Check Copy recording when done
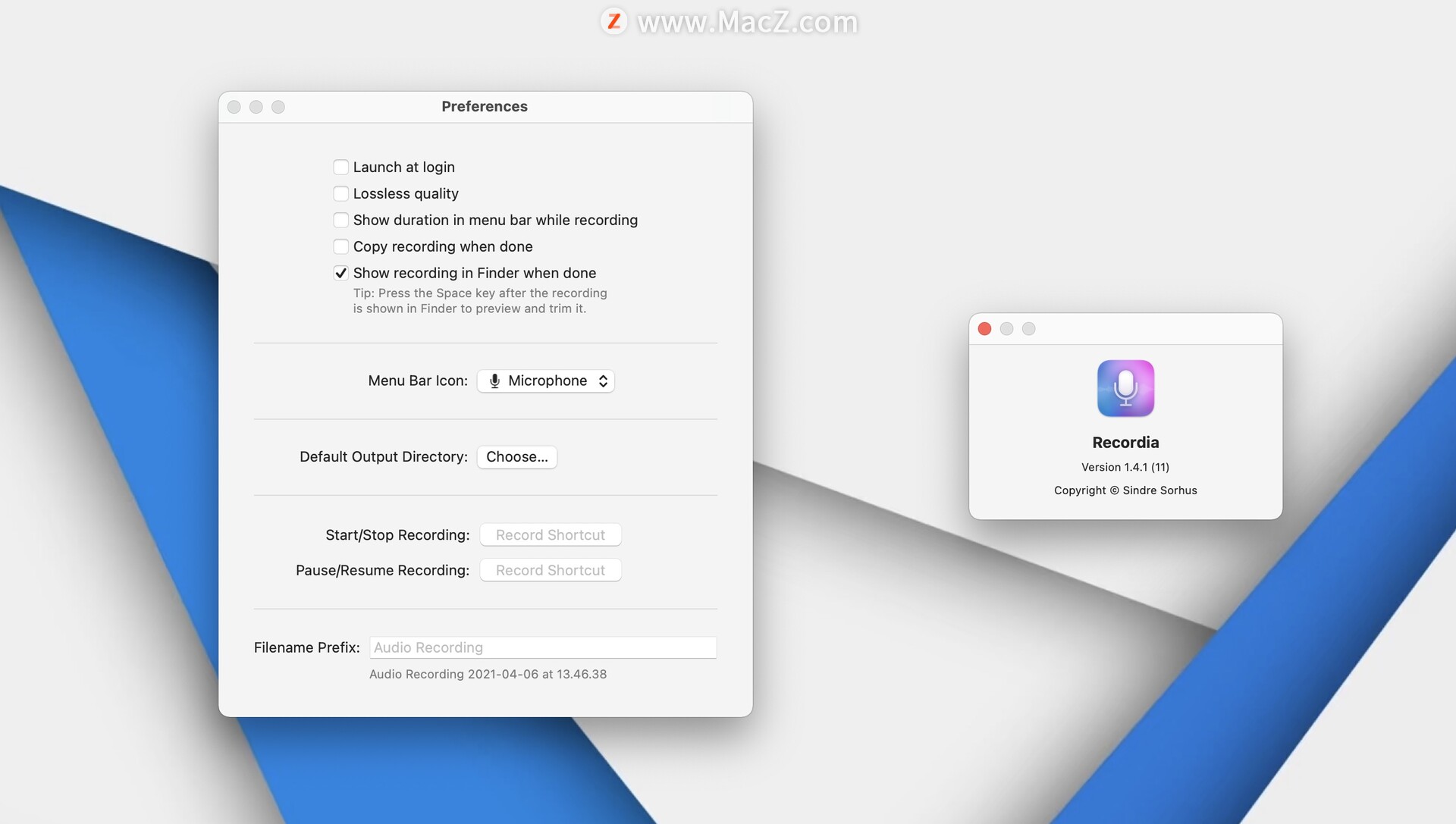1456x824 pixels. point(341,247)
